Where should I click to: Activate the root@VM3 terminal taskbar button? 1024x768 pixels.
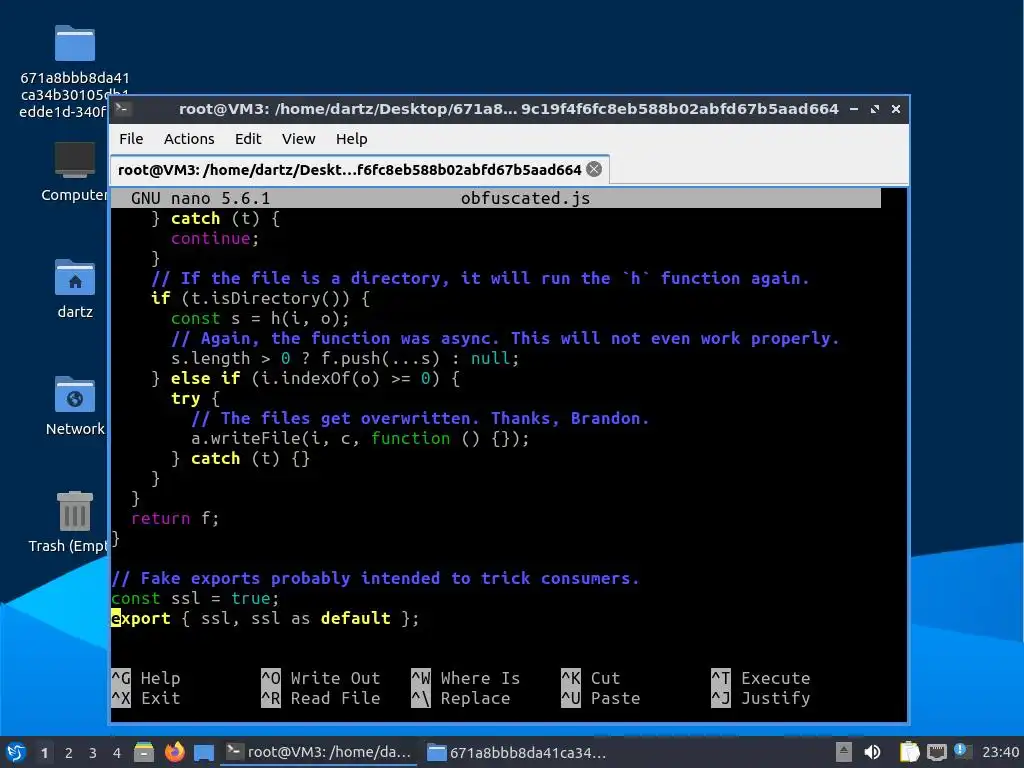coord(320,752)
